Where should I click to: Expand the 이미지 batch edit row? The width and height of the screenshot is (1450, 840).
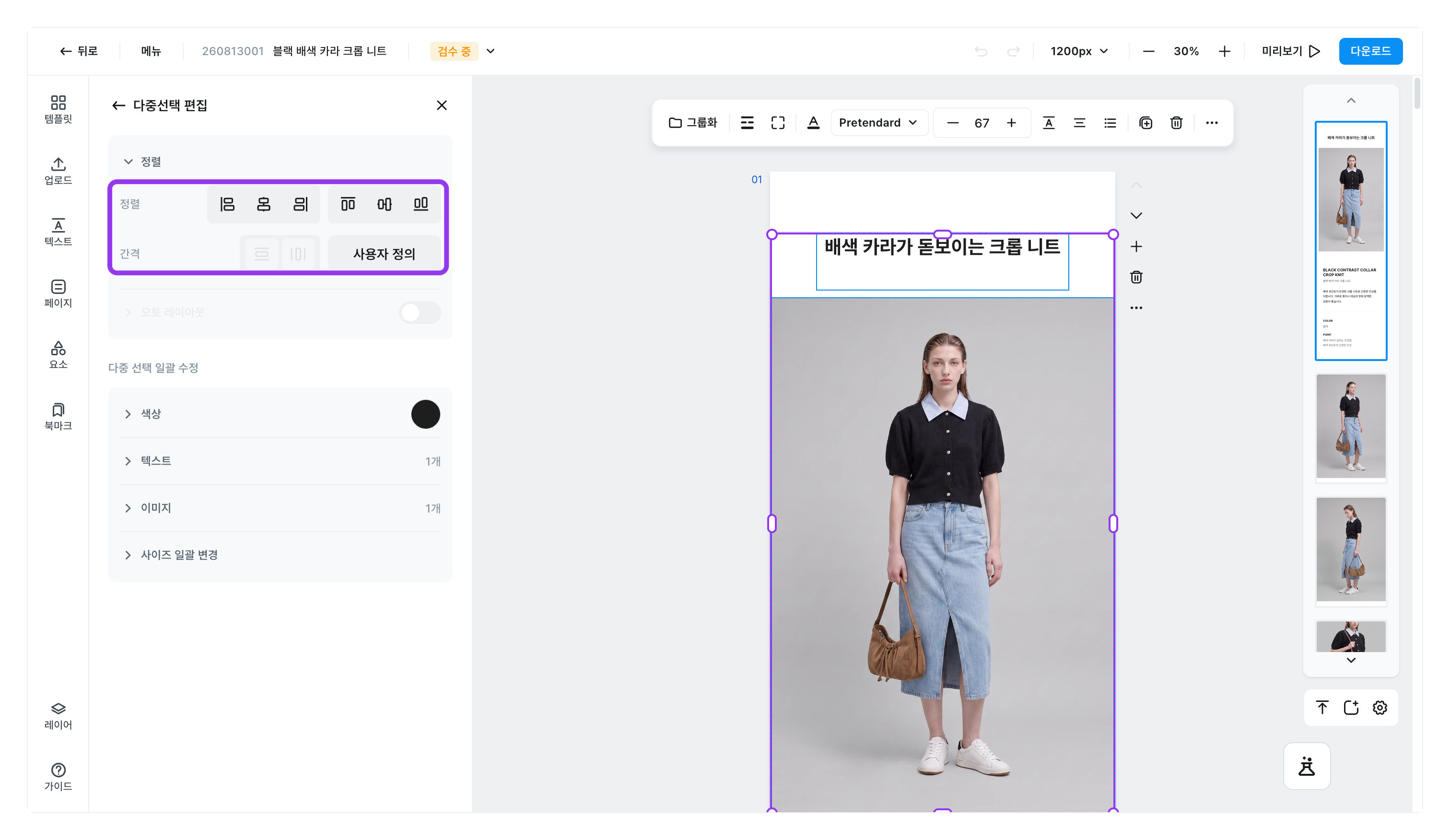pos(280,508)
